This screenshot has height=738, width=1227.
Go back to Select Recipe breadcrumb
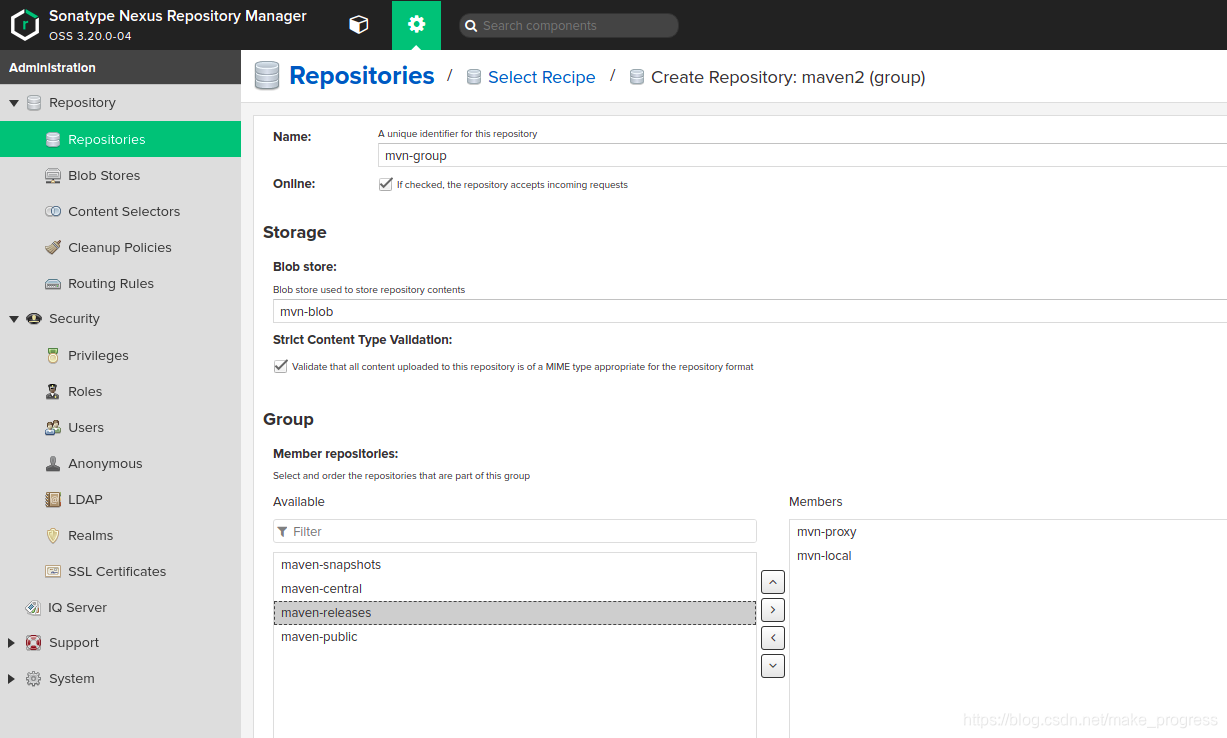pyautogui.click(x=542, y=77)
